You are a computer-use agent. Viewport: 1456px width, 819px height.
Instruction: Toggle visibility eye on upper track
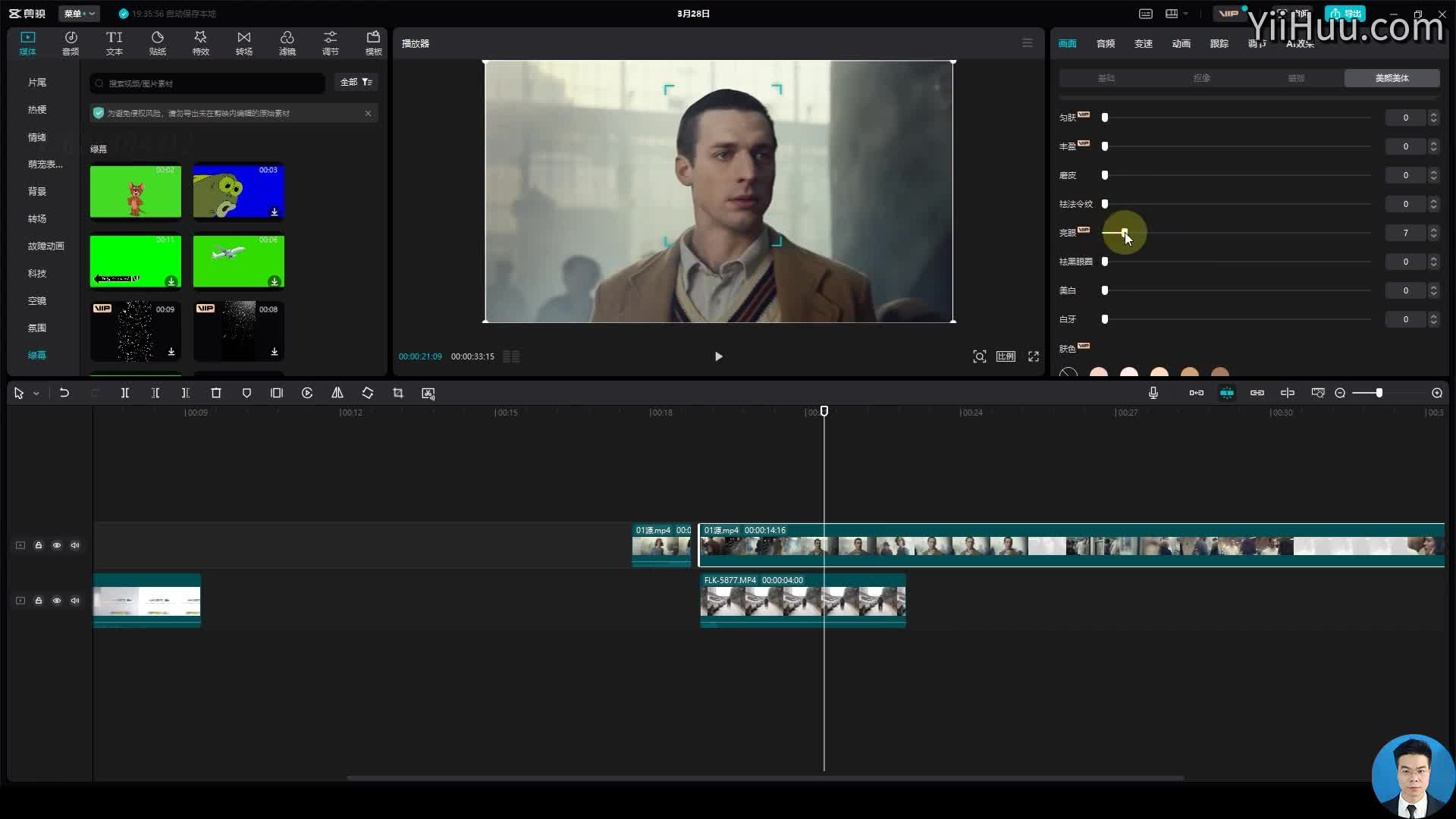(x=57, y=545)
